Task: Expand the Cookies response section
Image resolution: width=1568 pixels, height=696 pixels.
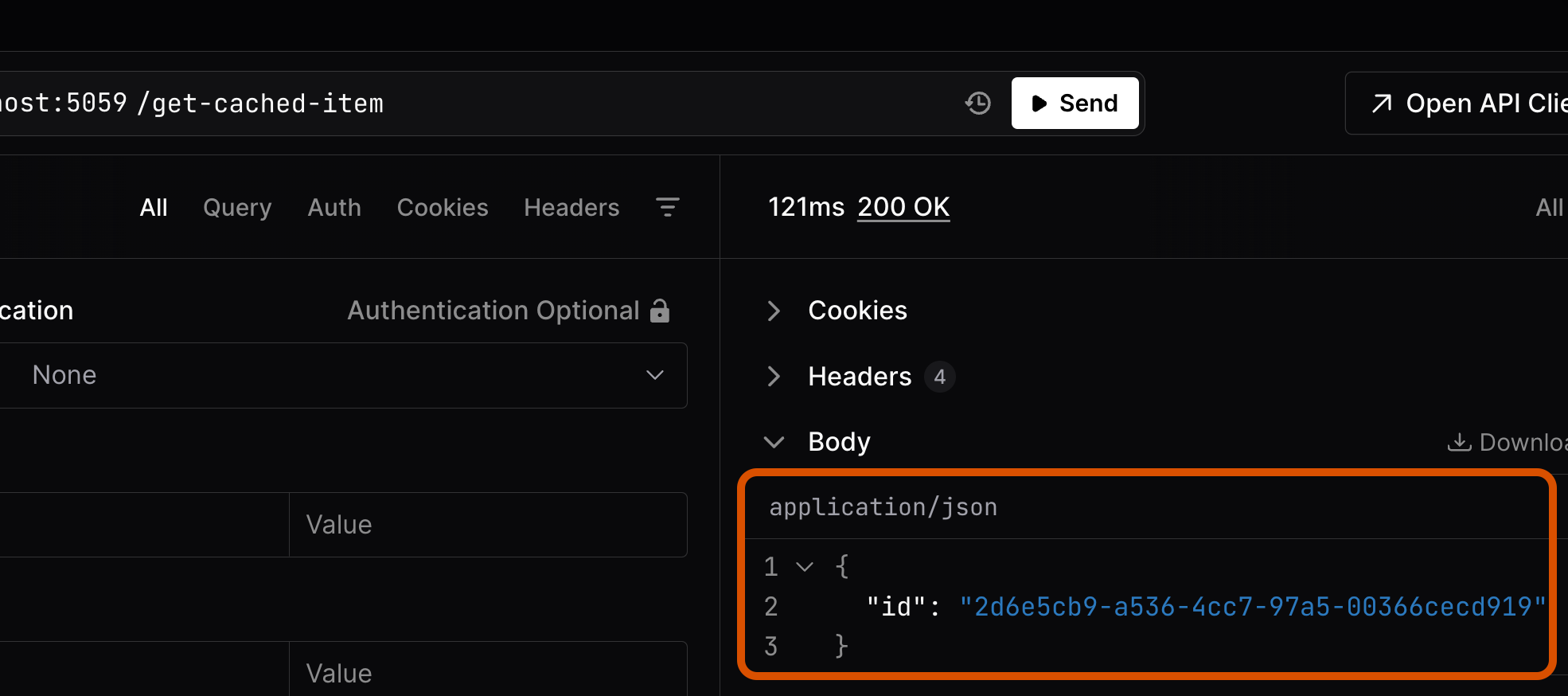Action: point(774,311)
